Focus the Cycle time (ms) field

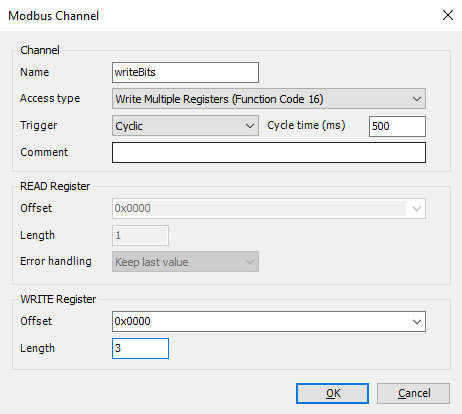397,126
